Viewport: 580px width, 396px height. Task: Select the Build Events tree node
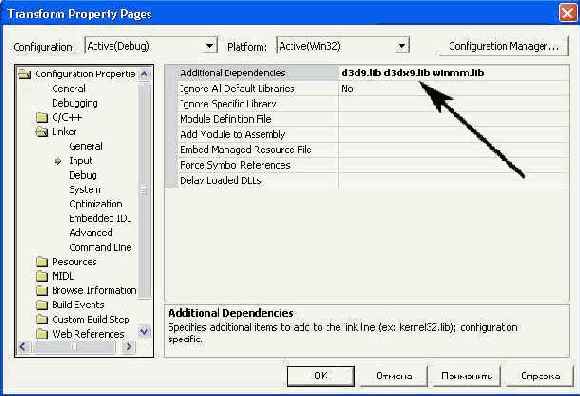coord(78,305)
